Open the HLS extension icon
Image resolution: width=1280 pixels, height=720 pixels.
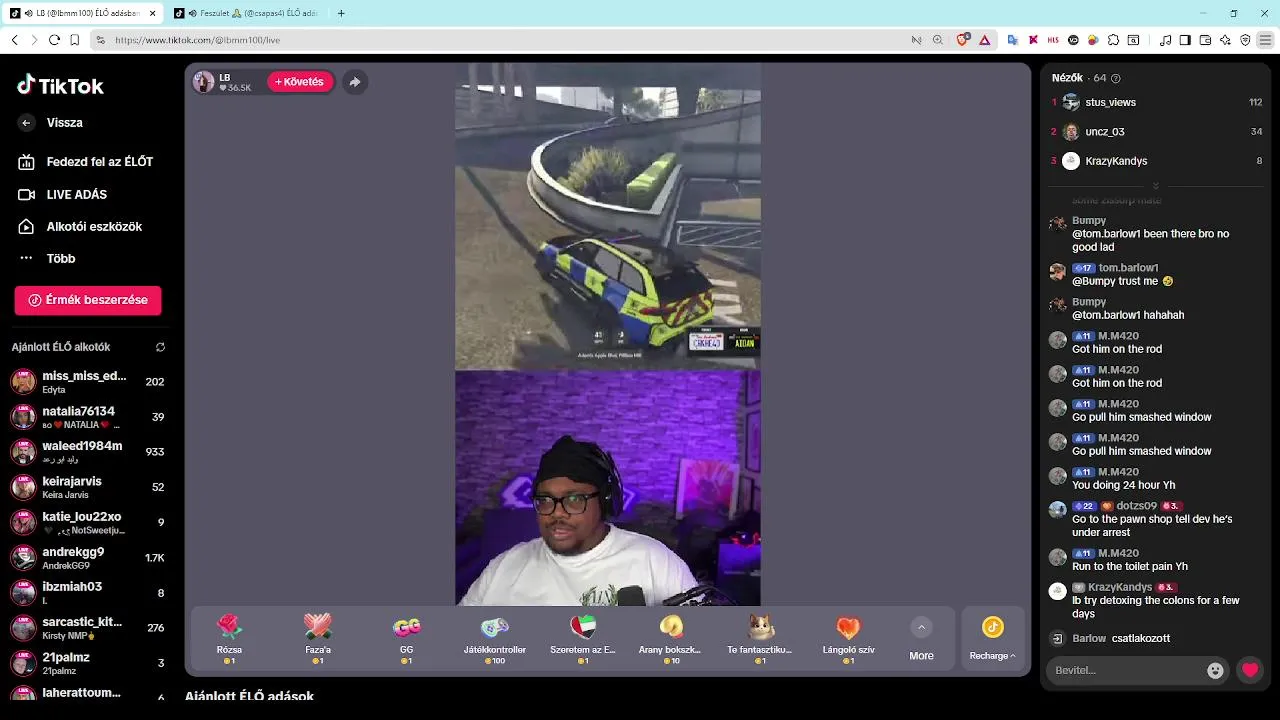coord(1053,40)
